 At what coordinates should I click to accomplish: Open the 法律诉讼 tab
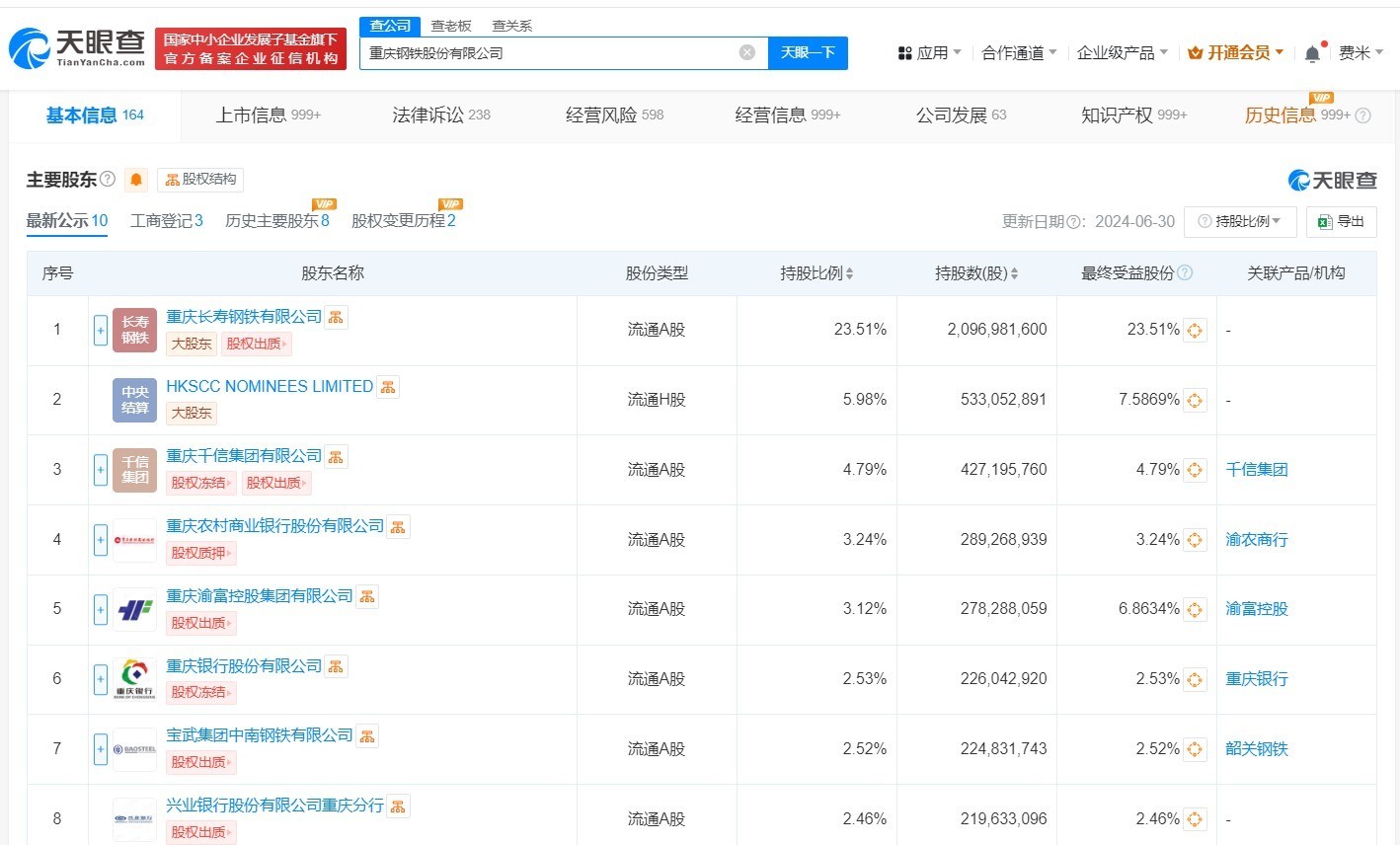click(x=441, y=115)
